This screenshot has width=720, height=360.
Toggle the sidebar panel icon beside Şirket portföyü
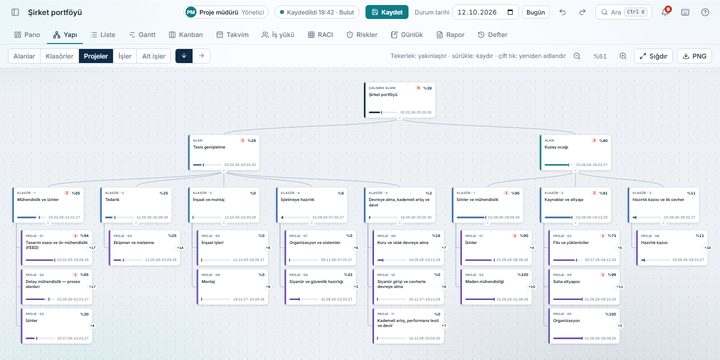point(15,12)
